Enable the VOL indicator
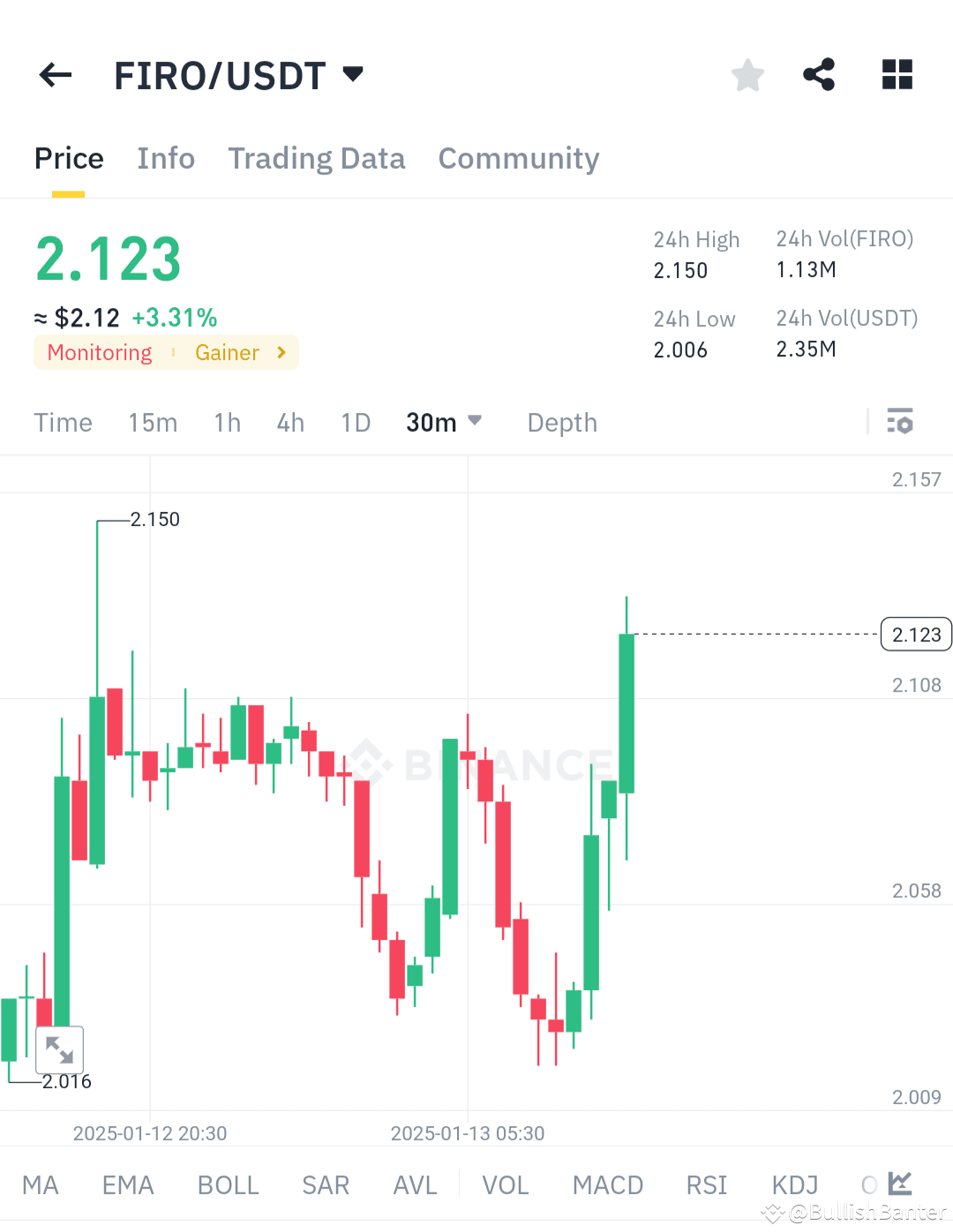 (505, 1185)
